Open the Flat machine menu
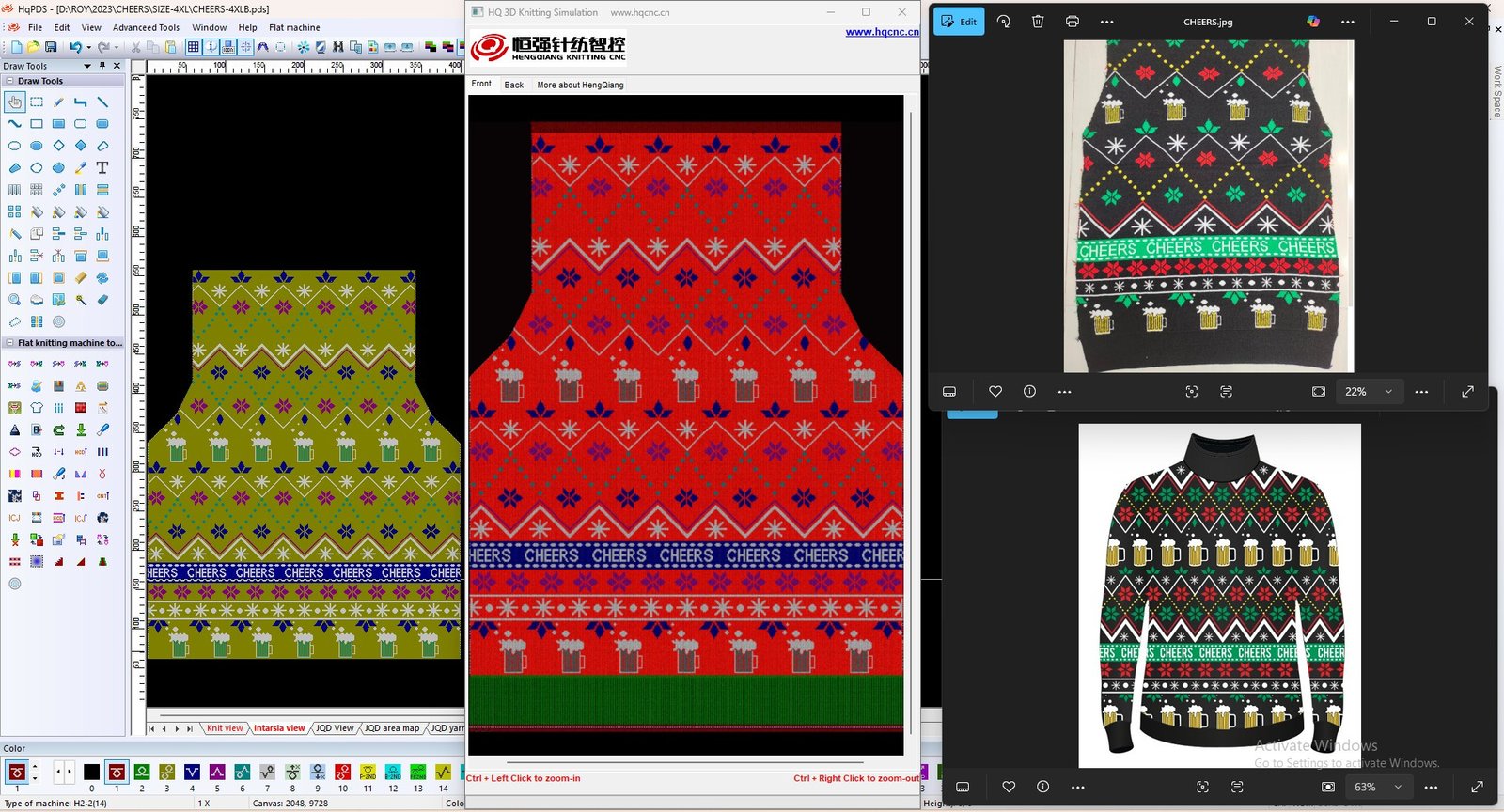Image resolution: width=1504 pixels, height=812 pixels. point(294,27)
